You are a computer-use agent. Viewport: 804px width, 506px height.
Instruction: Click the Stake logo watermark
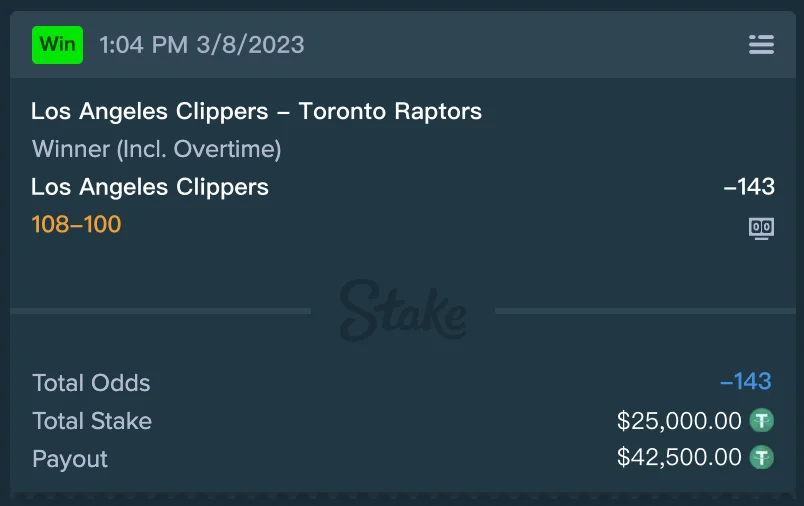pos(402,310)
